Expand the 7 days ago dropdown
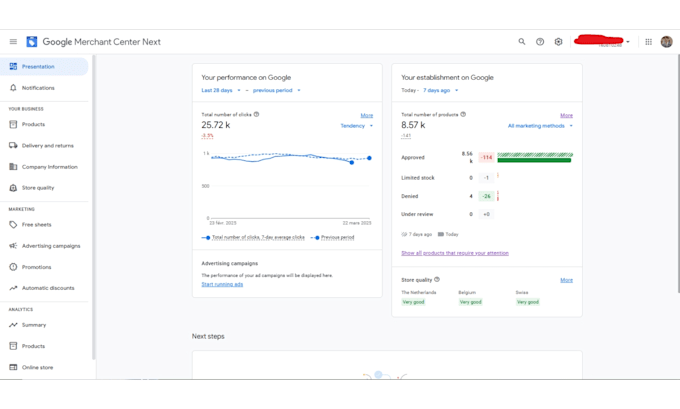The width and height of the screenshot is (680, 409). (441, 90)
